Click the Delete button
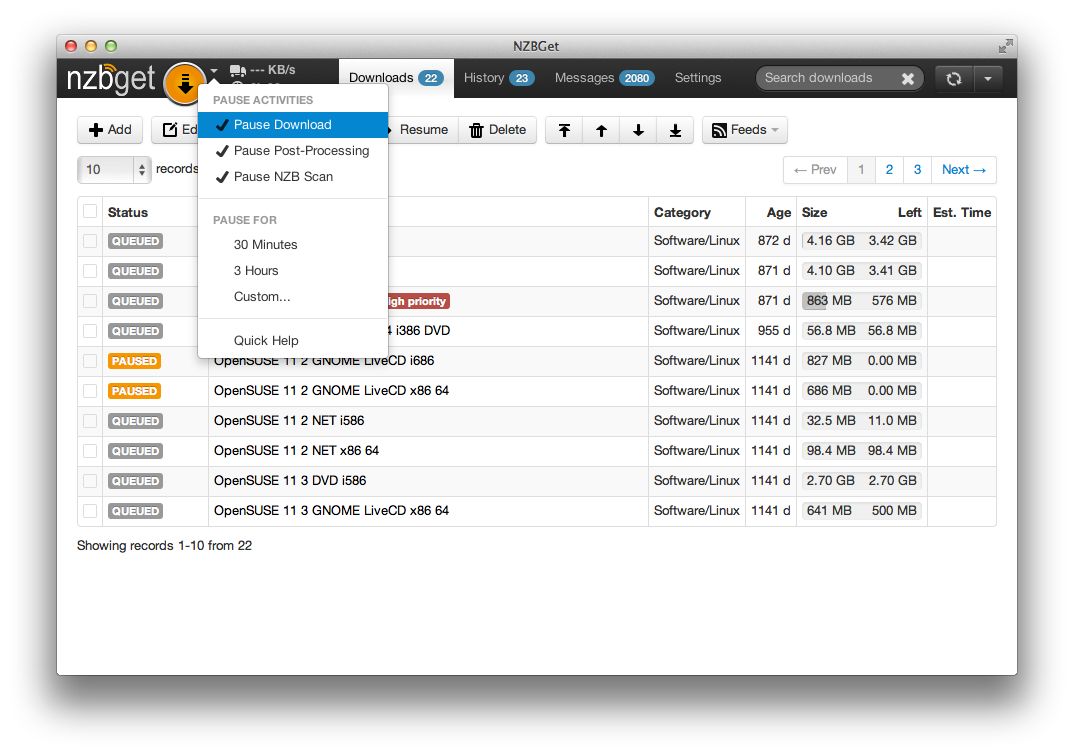Viewport: 1074px width, 754px height. point(497,130)
